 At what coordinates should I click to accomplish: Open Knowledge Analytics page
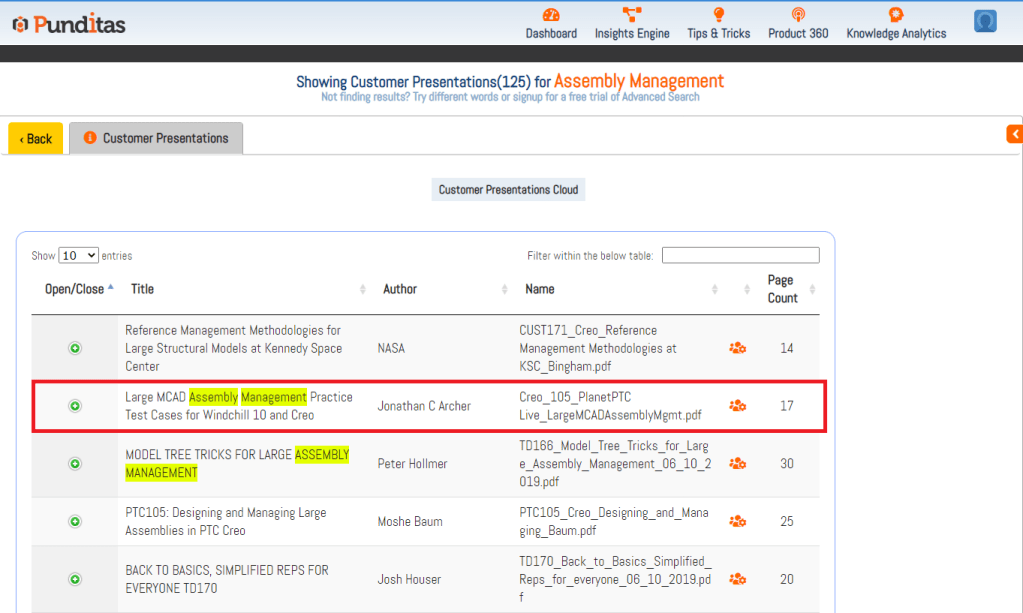point(896,23)
